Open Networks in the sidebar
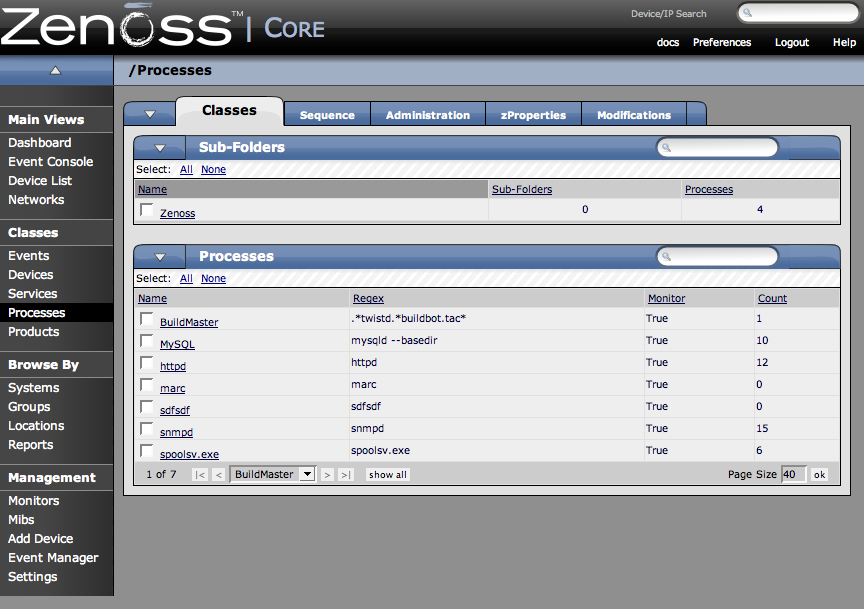Screen dimensions: 864x609 click(x=36, y=200)
